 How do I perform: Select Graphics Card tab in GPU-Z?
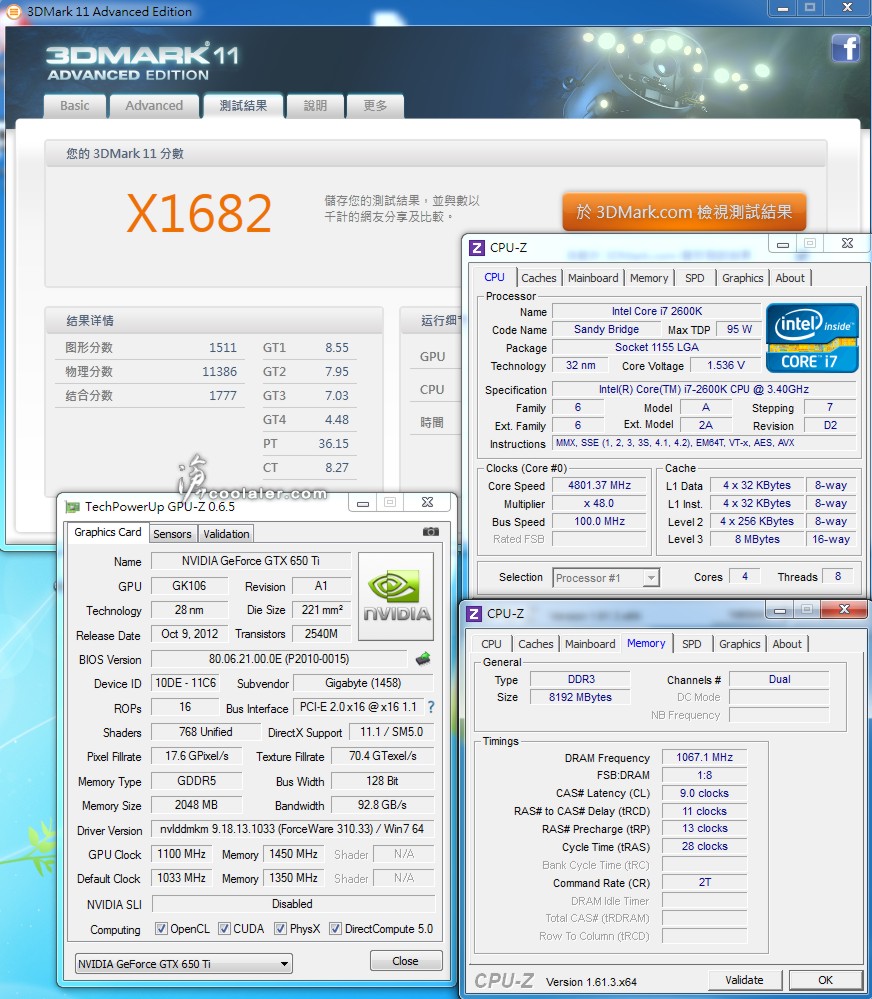108,532
